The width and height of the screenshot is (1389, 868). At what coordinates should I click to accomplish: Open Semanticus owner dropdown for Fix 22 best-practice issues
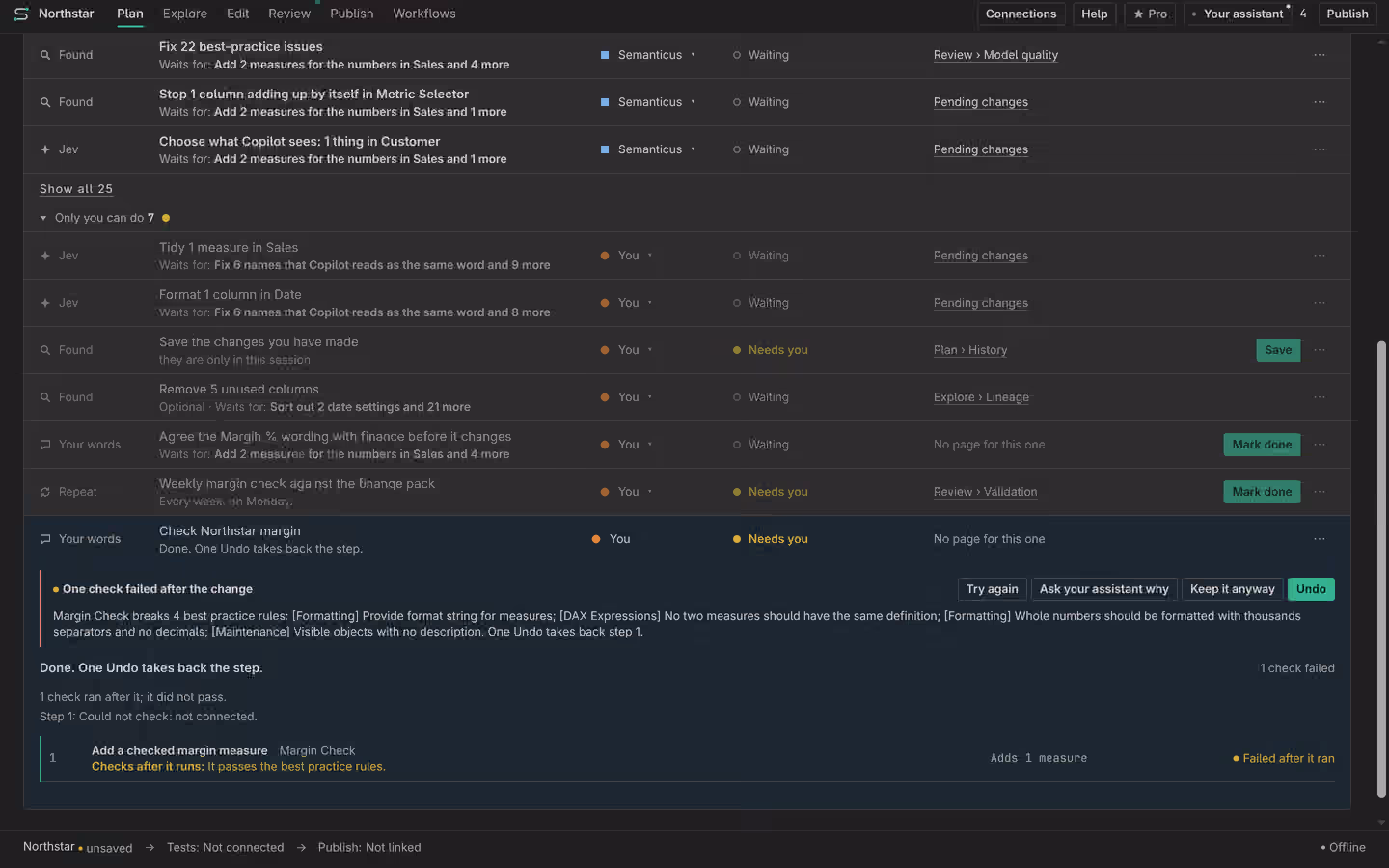(648, 55)
